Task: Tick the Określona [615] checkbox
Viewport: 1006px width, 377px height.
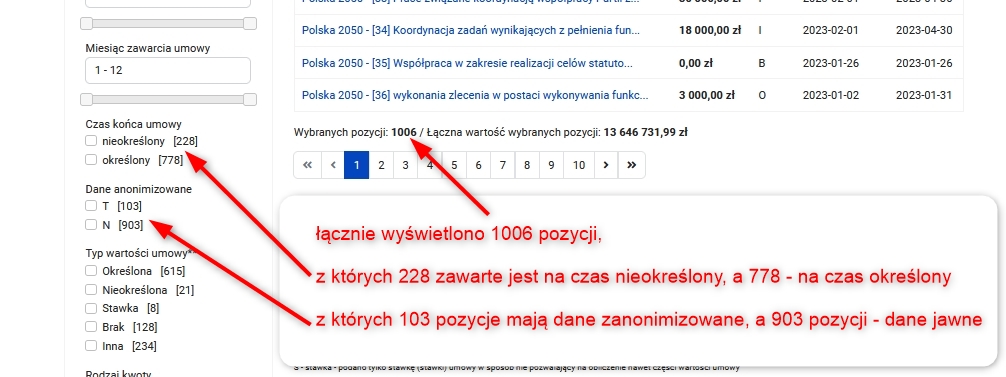Action: pyautogui.click(x=91, y=271)
